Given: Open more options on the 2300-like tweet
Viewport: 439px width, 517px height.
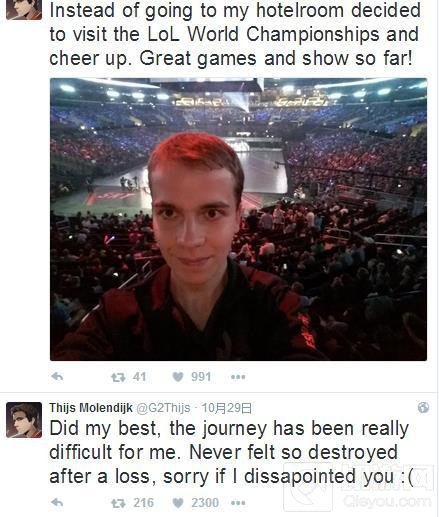Looking at the screenshot, I should pos(238,503).
